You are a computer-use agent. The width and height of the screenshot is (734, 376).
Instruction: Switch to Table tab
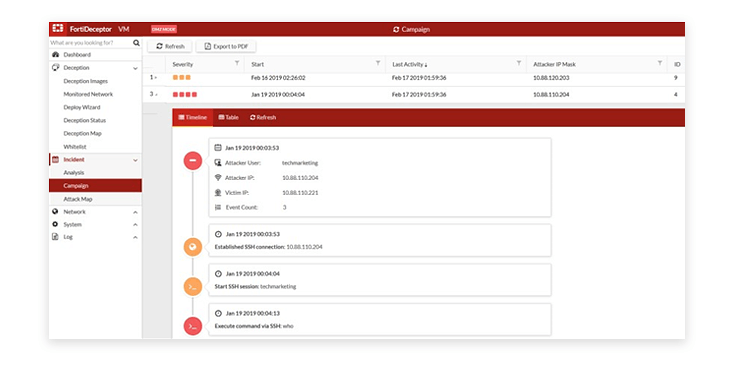click(x=228, y=118)
